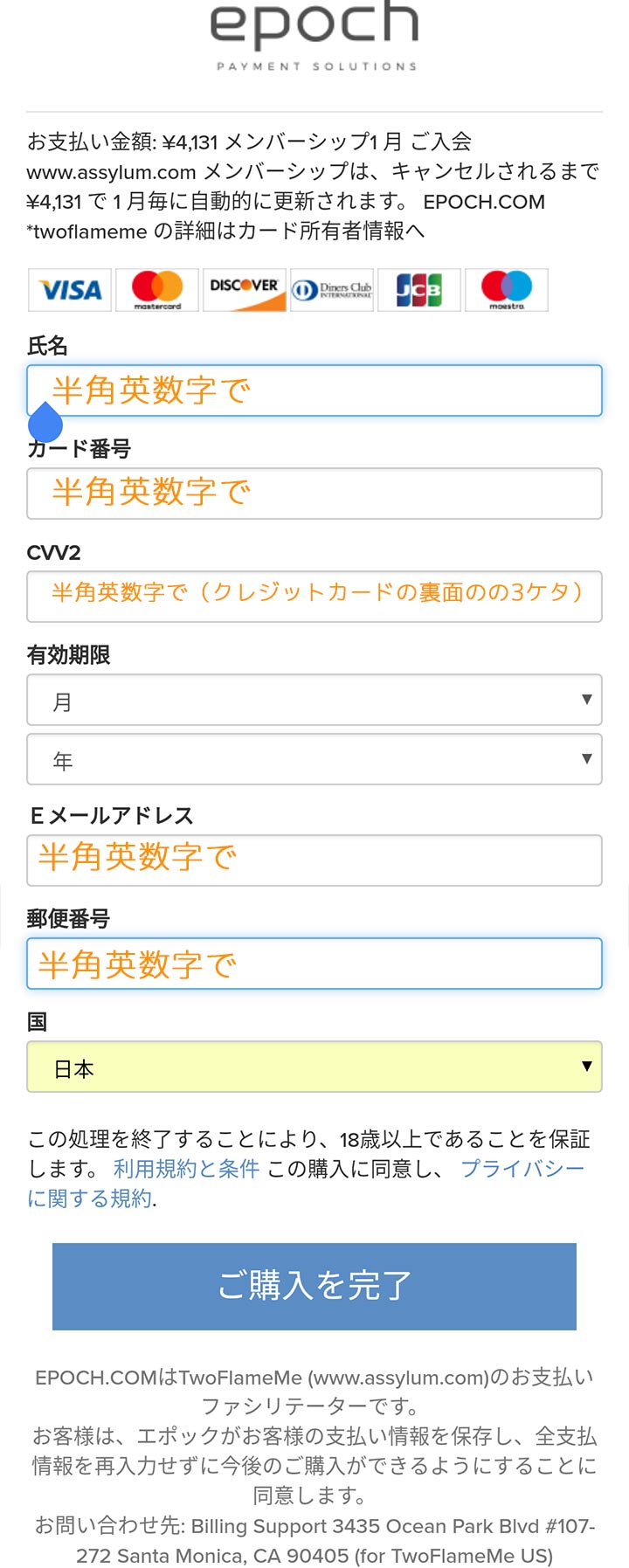Image resolution: width=629 pixels, height=1568 pixels.
Task: Click the epoch payment solutions logo
Action: coord(314,35)
